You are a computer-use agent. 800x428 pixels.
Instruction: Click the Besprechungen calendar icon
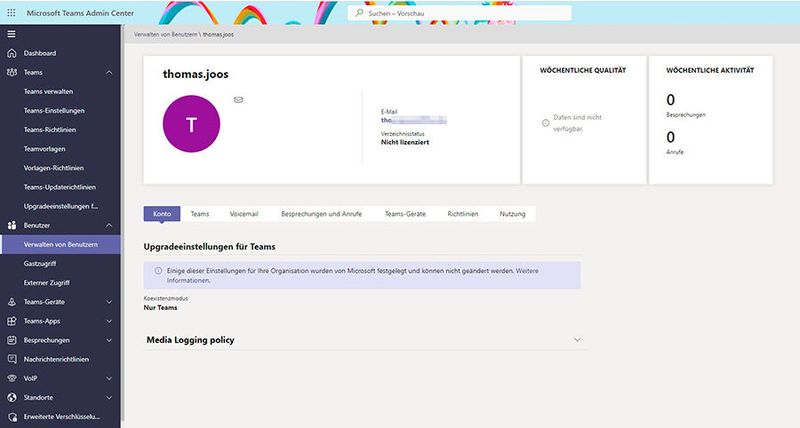[12, 340]
